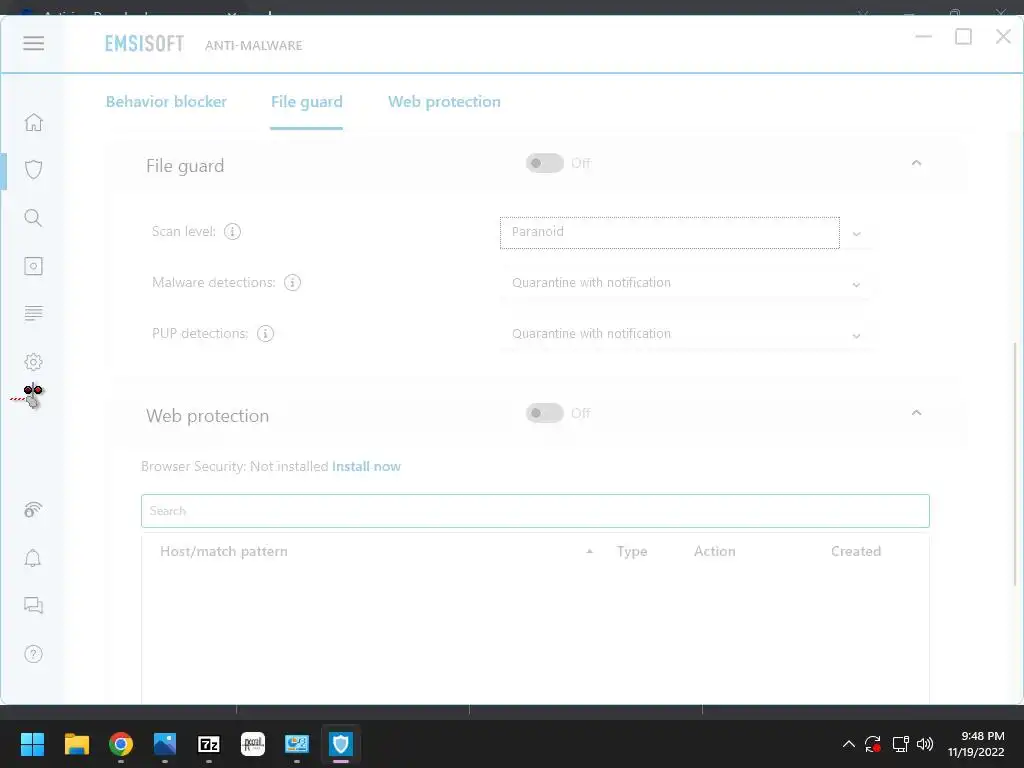This screenshot has width=1024, height=768.
Task: Switch to the Behavior blocker tab
Action: coord(167,102)
